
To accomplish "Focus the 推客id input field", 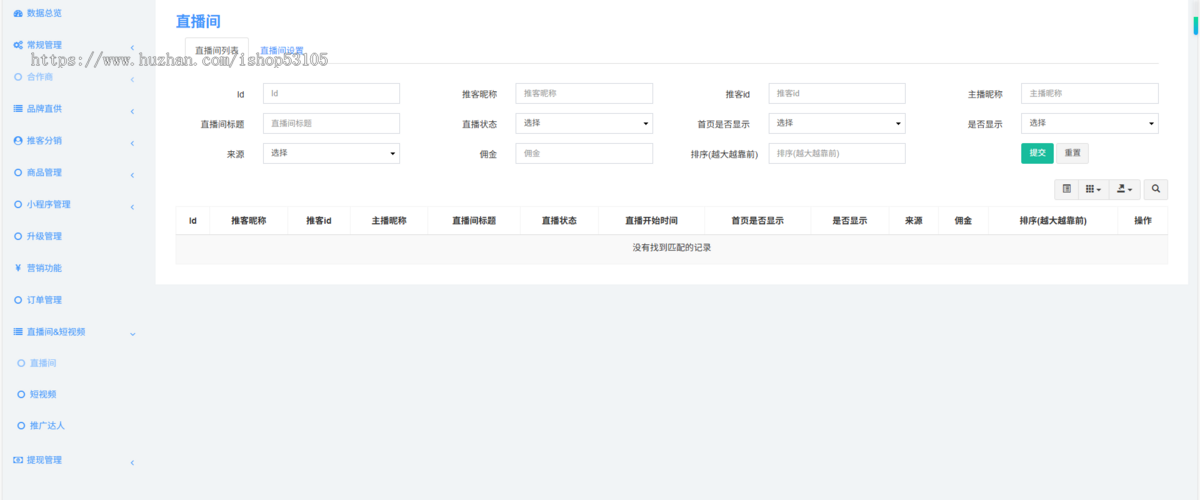I will tap(837, 93).
